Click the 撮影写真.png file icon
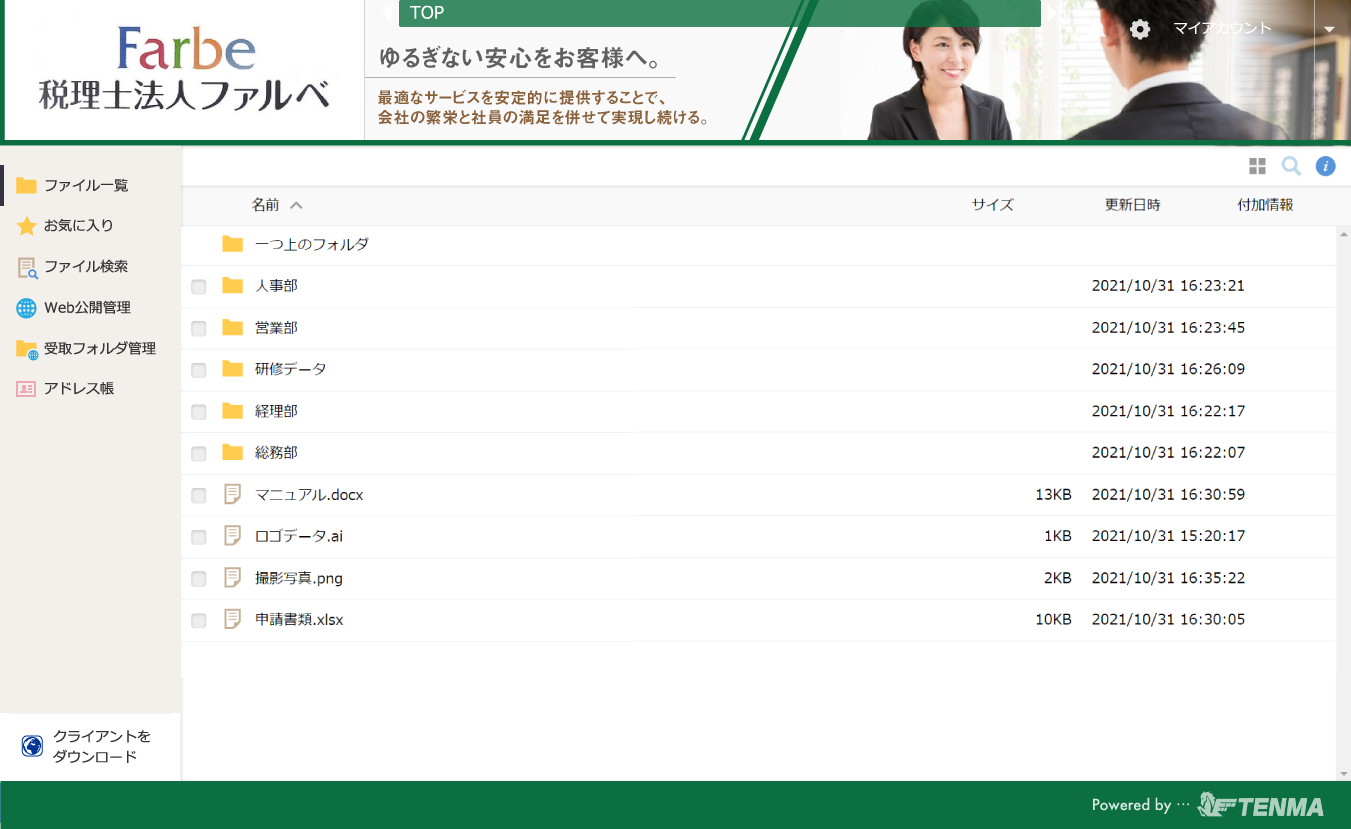 [x=233, y=578]
